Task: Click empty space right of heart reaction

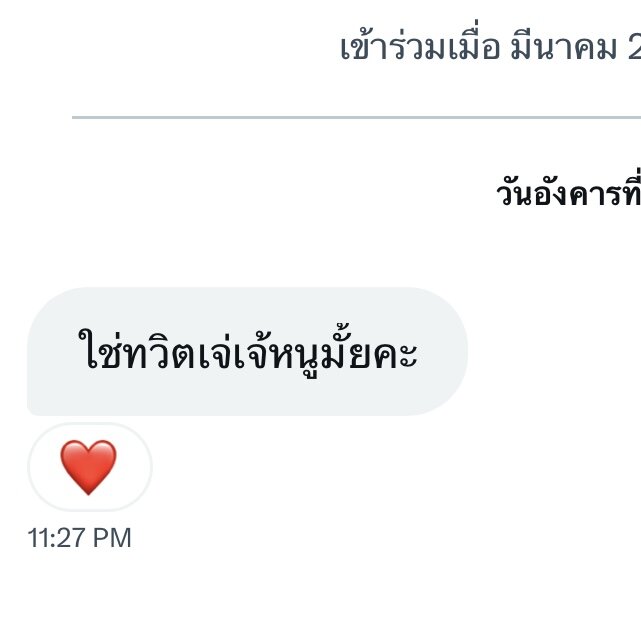Action: (327, 467)
